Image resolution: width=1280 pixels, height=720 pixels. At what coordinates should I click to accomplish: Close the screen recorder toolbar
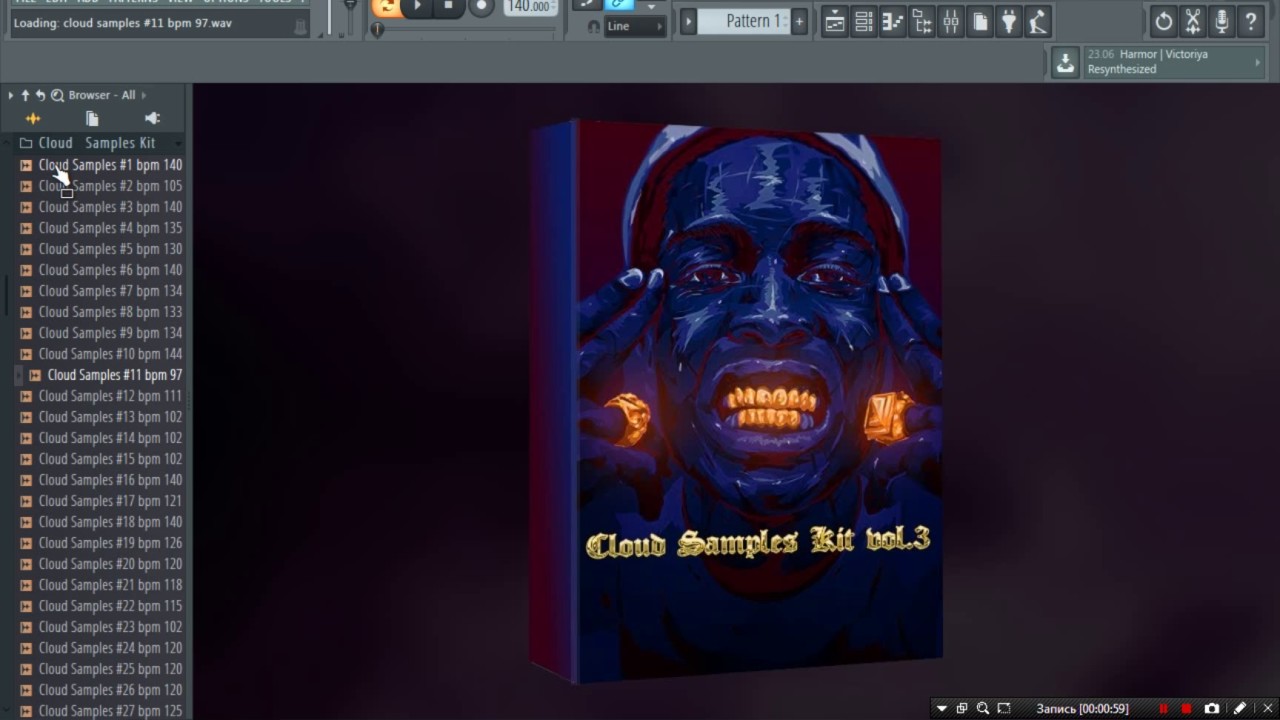[x=1267, y=708]
